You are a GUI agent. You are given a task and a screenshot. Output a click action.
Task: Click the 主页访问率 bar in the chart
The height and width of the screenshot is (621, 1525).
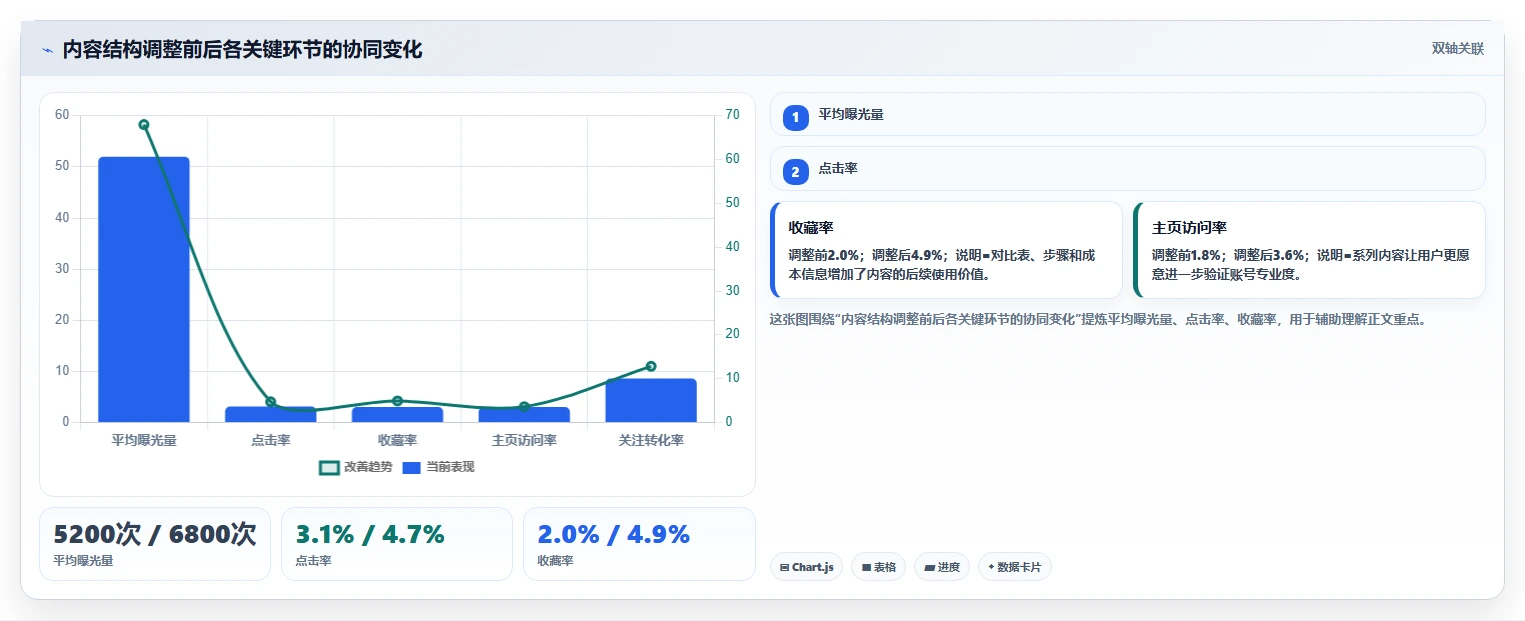point(524,414)
